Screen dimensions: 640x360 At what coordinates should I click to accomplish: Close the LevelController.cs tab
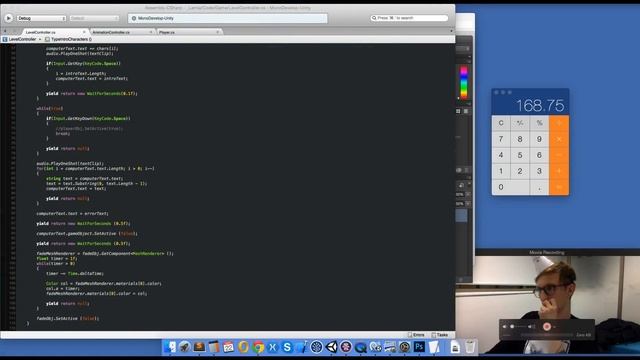click(84, 32)
